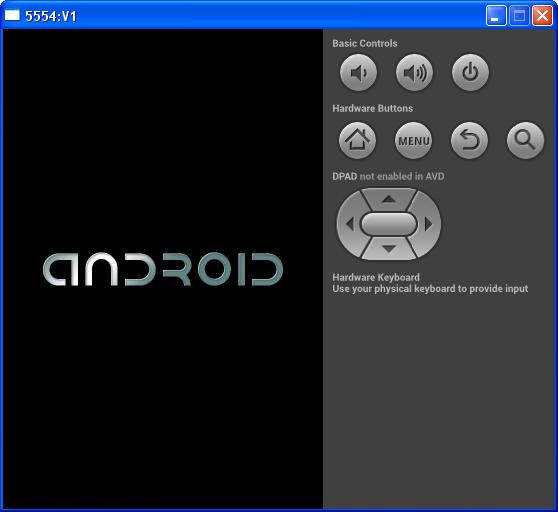Click the Basic Controls label

coord(365,43)
